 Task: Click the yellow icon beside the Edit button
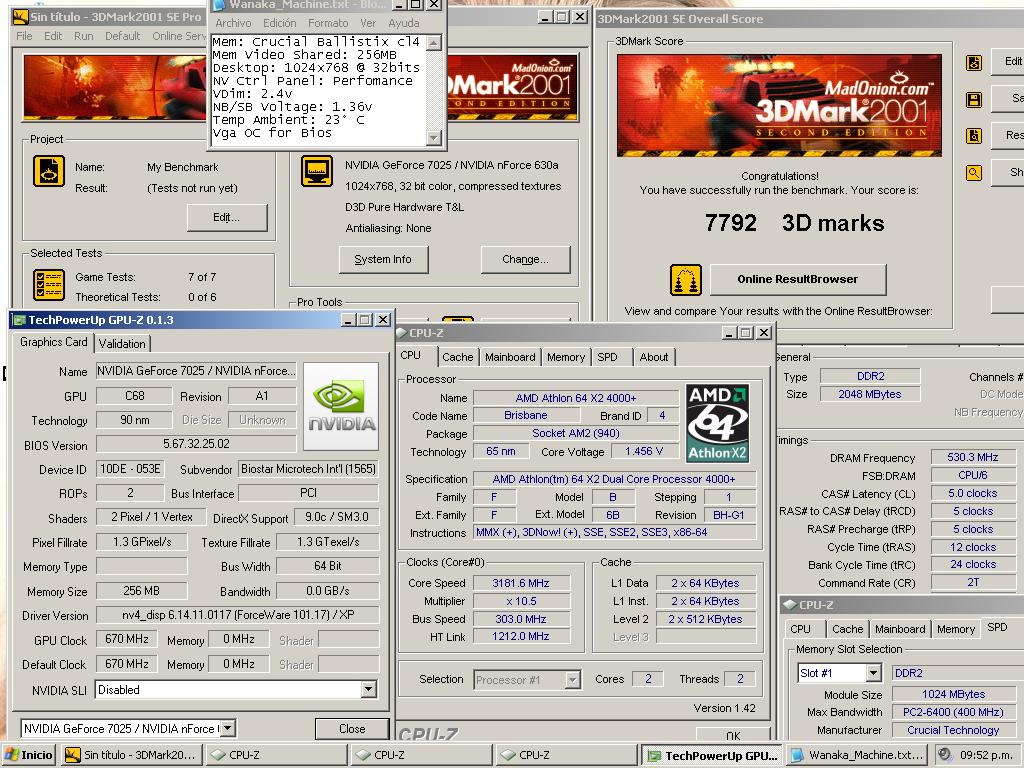coord(974,63)
